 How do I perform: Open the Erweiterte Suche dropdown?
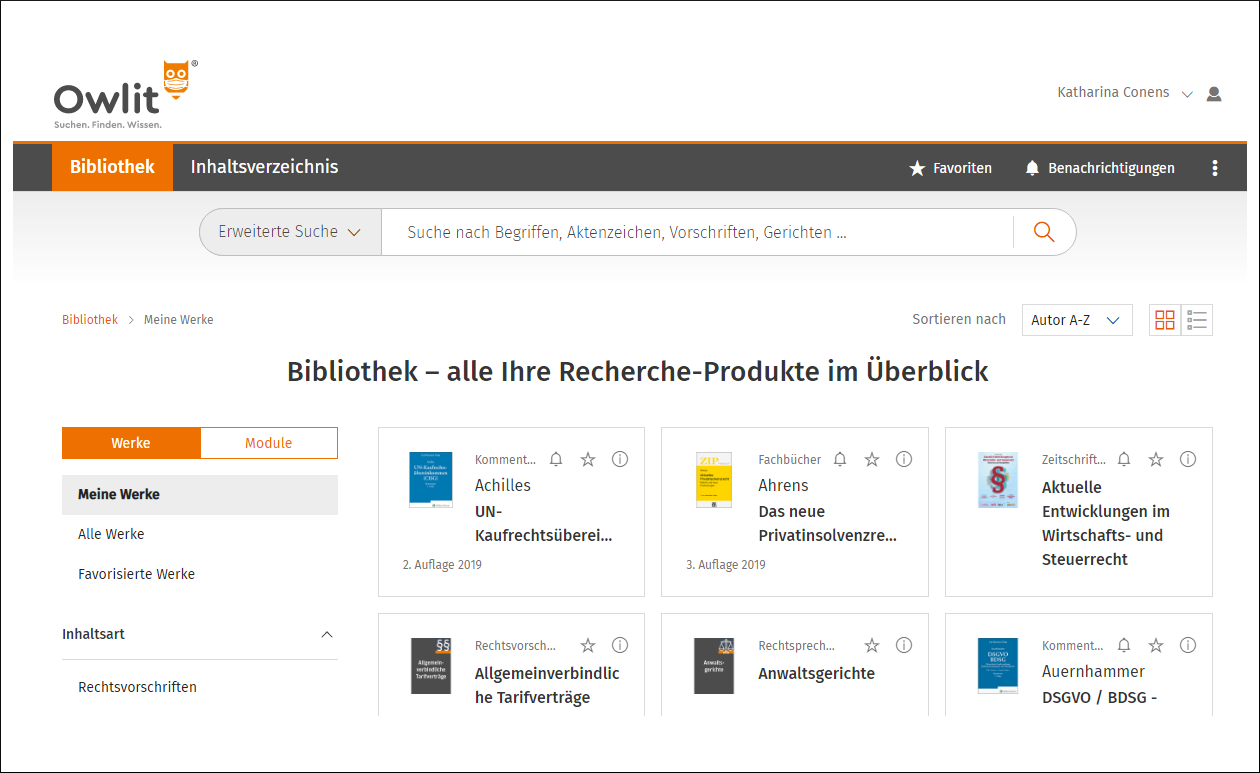290,232
